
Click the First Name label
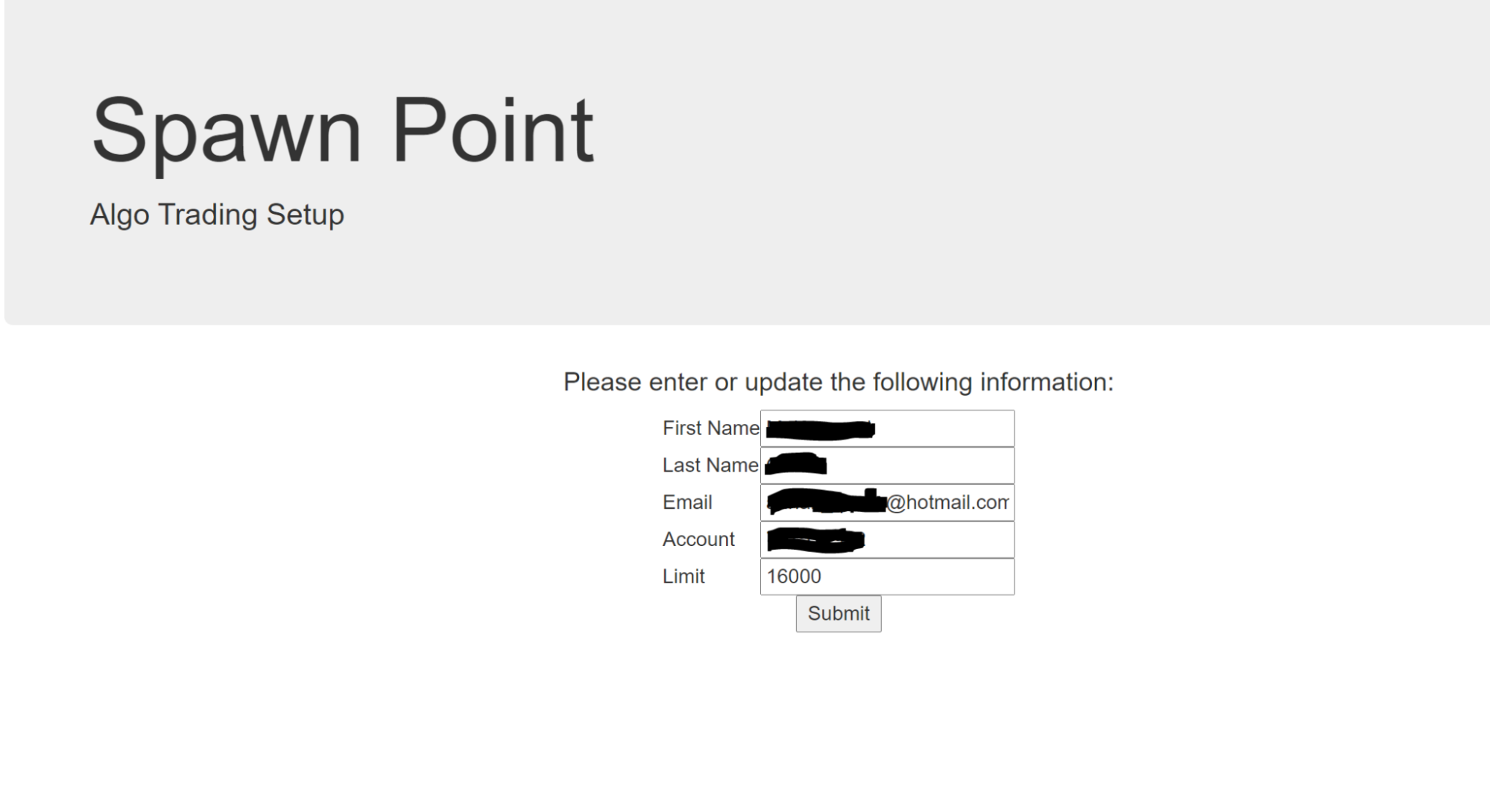pos(710,428)
